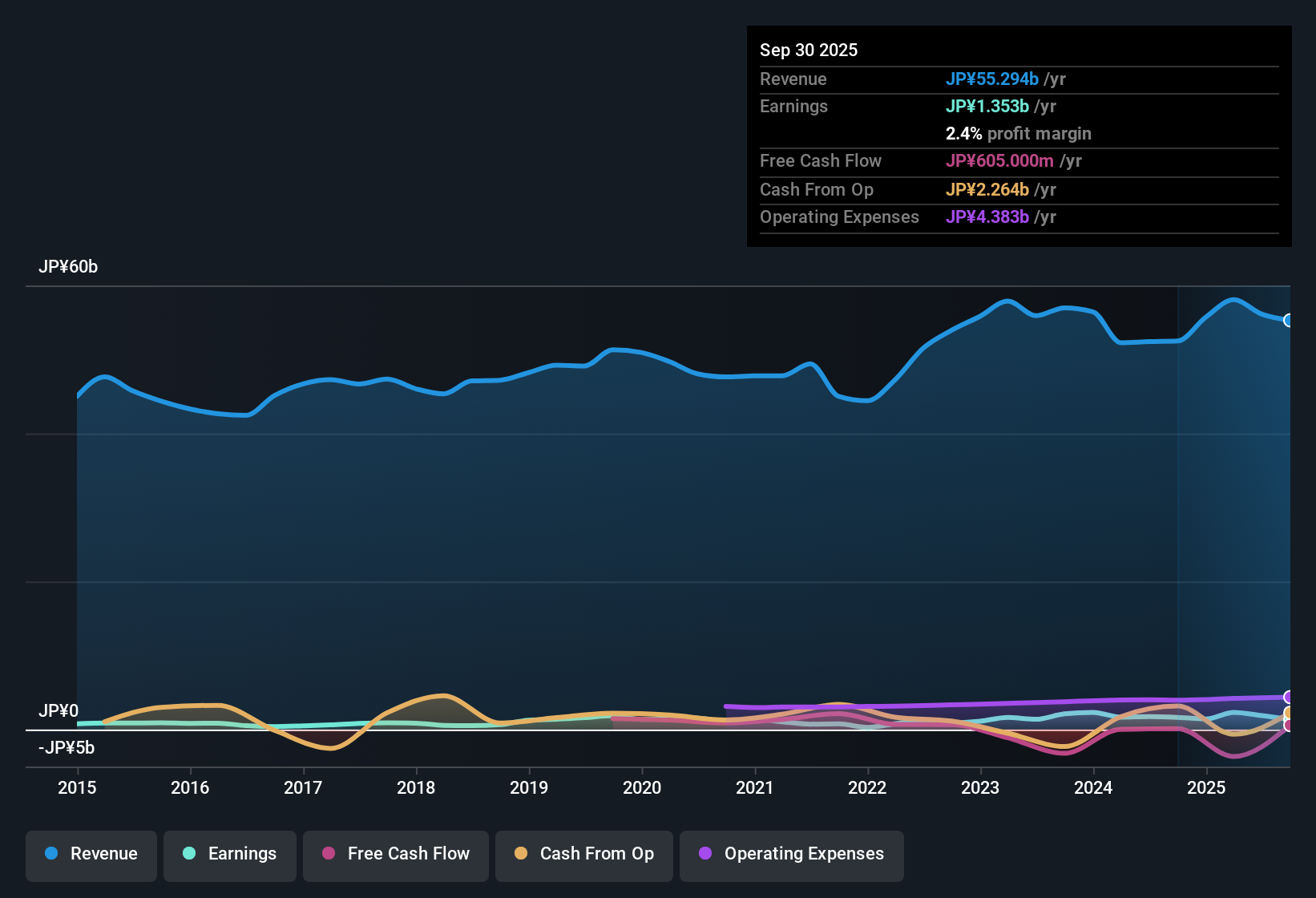Click the Cash From Op legend button
The height and width of the screenshot is (898, 1316).
coord(583,856)
